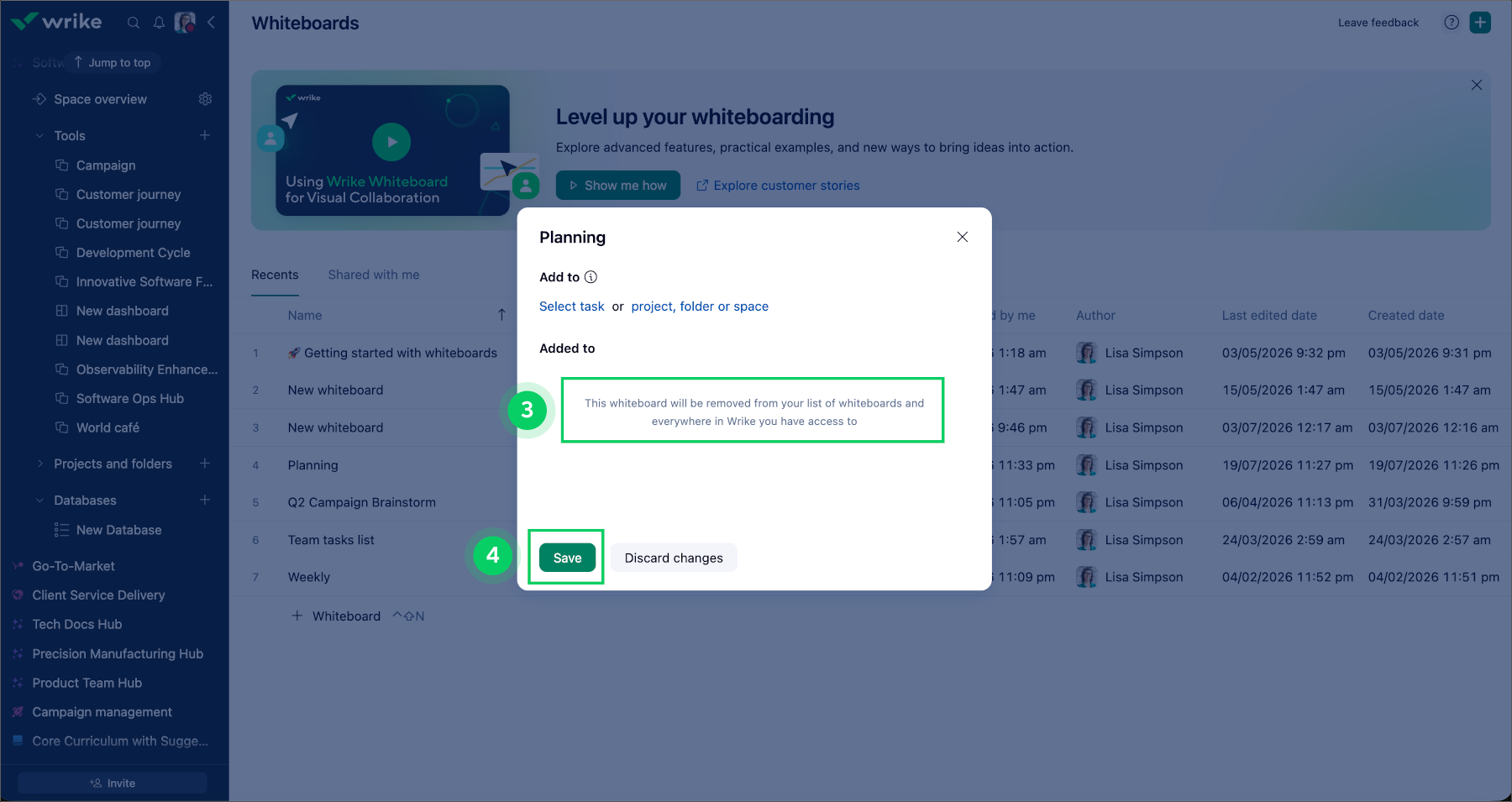Viewport: 1512px width, 802px height.
Task: Select the Product Team Hub space
Action: (x=87, y=683)
